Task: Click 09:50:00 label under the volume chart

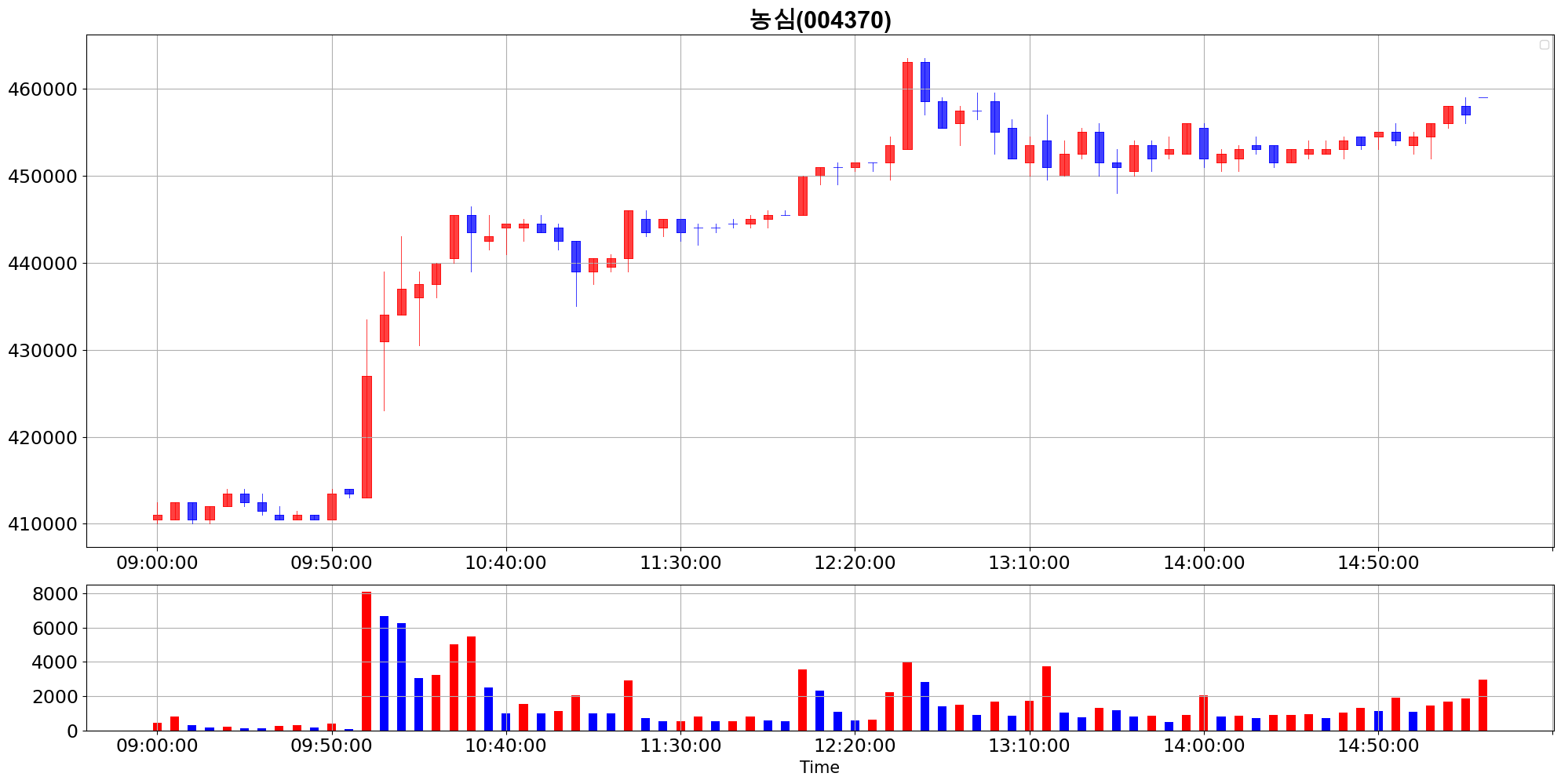Action: [x=331, y=746]
